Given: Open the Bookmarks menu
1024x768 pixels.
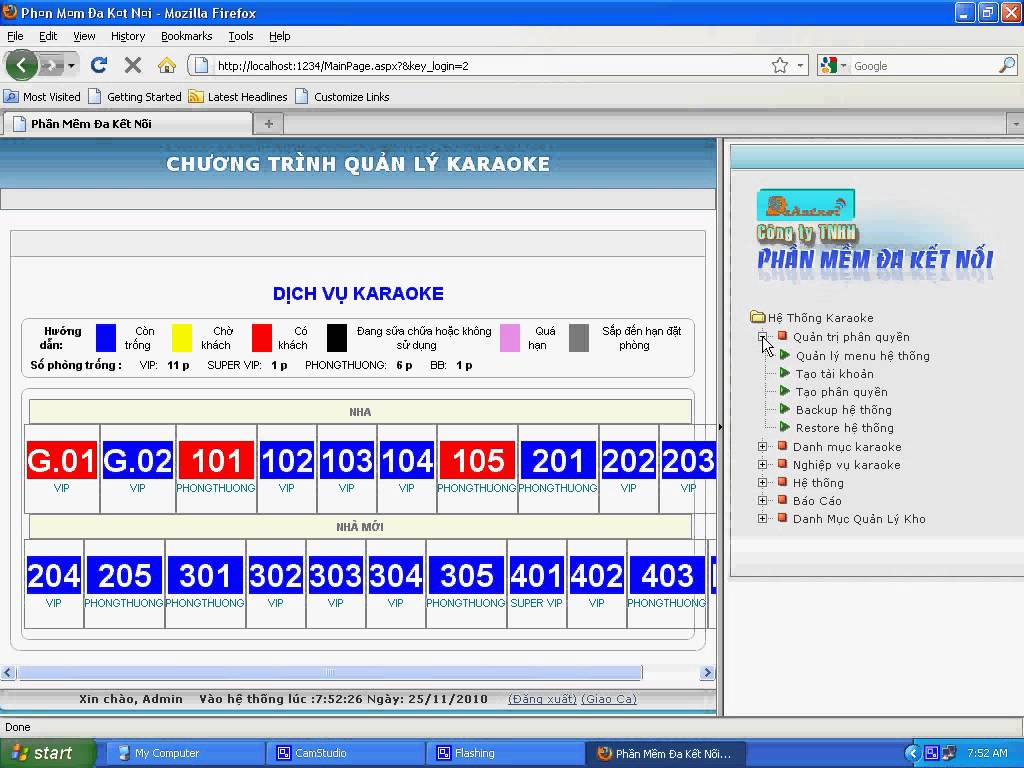Looking at the screenshot, I should point(186,36).
